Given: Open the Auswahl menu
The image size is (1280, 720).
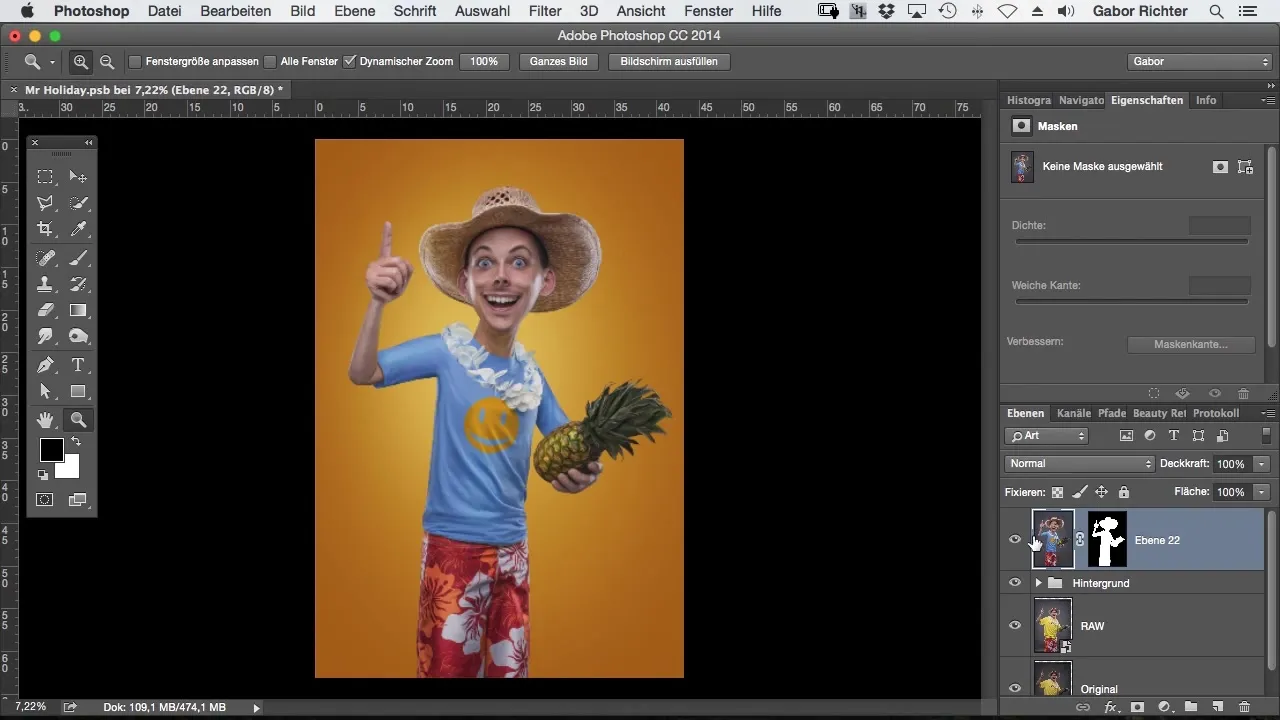Looking at the screenshot, I should pos(482,11).
